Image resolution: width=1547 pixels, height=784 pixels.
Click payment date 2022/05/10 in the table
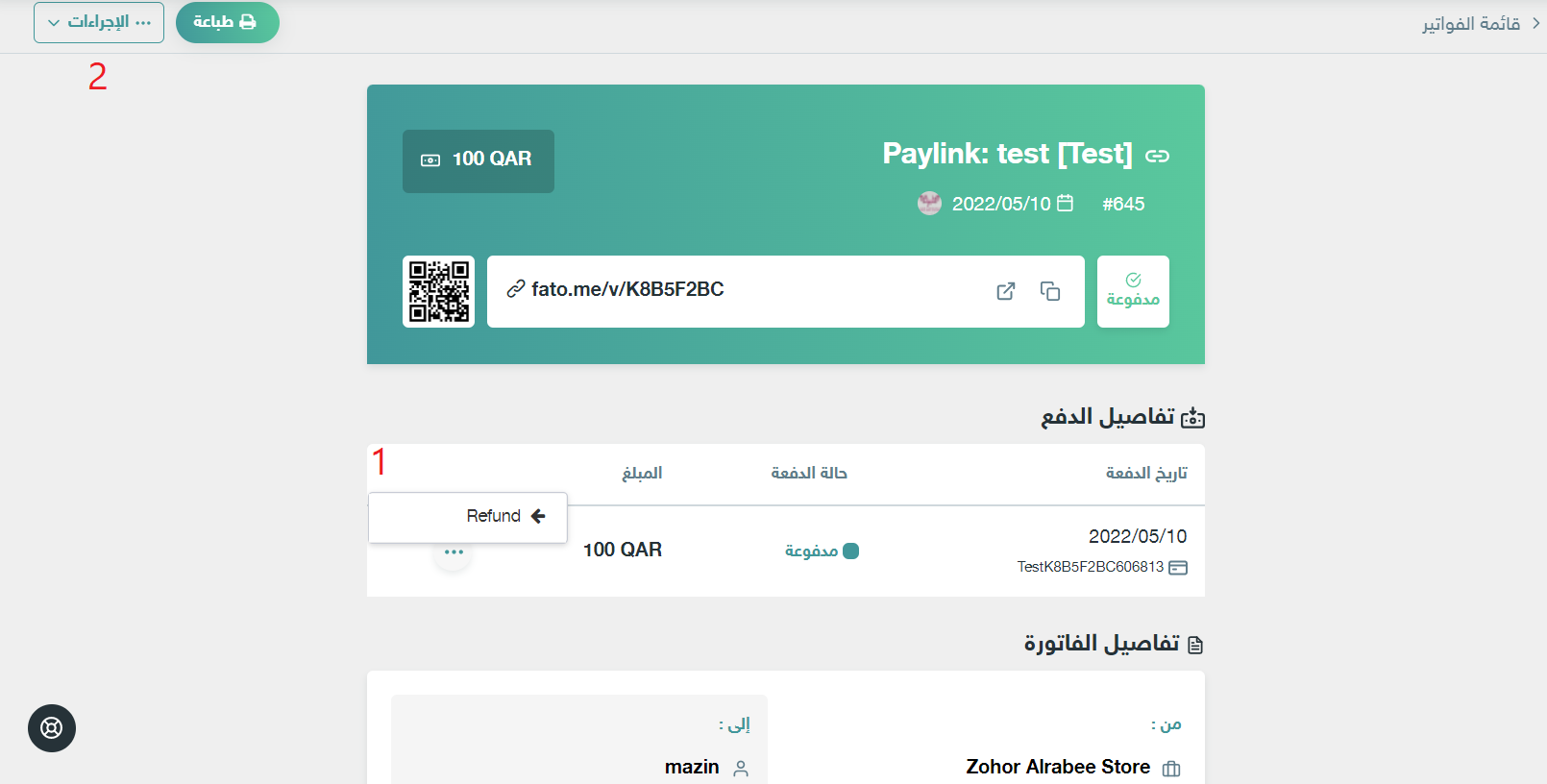tap(1138, 536)
